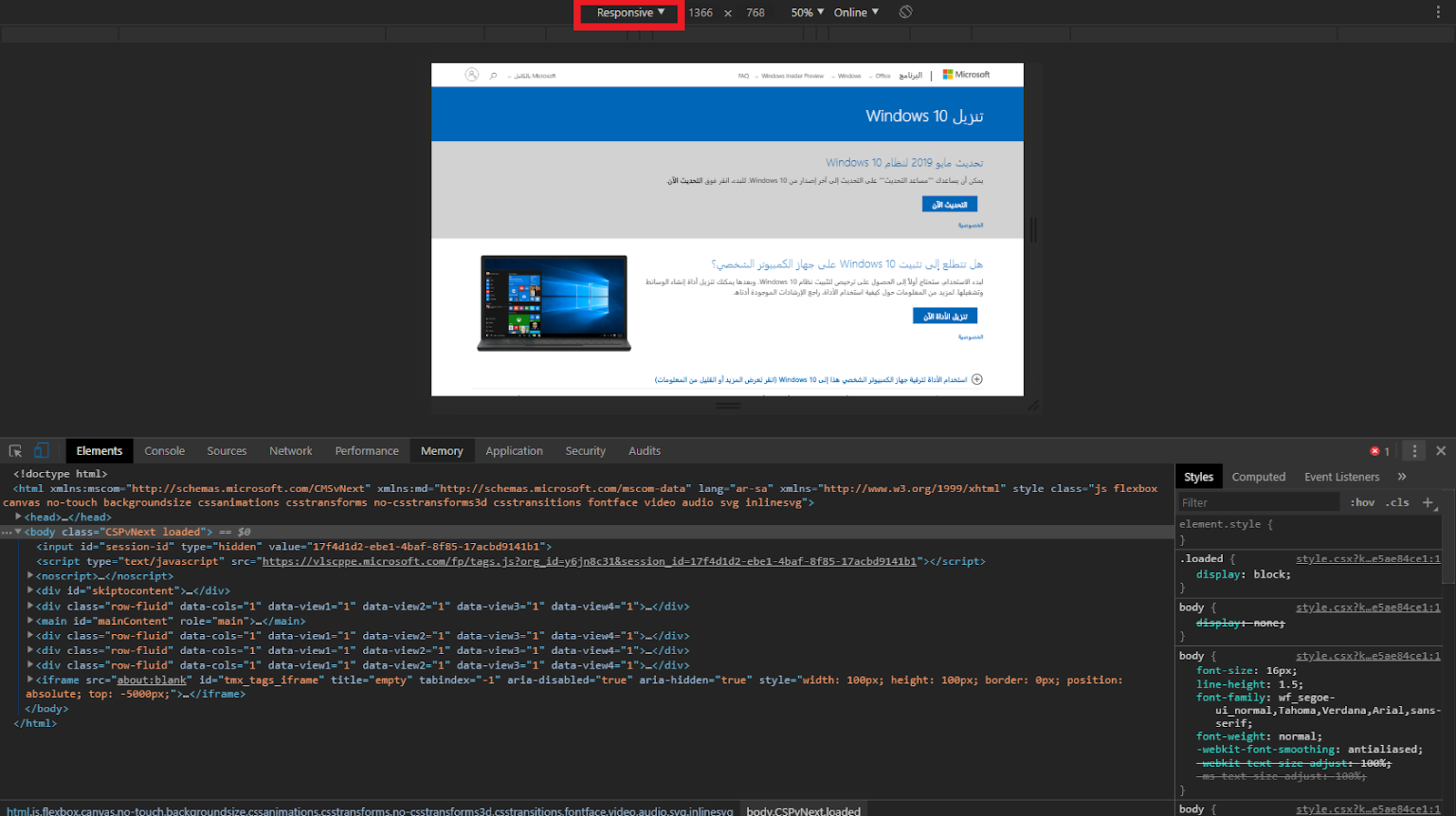Click the search magnifier icon on webpage
The width and height of the screenshot is (1456, 816).
(x=493, y=76)
